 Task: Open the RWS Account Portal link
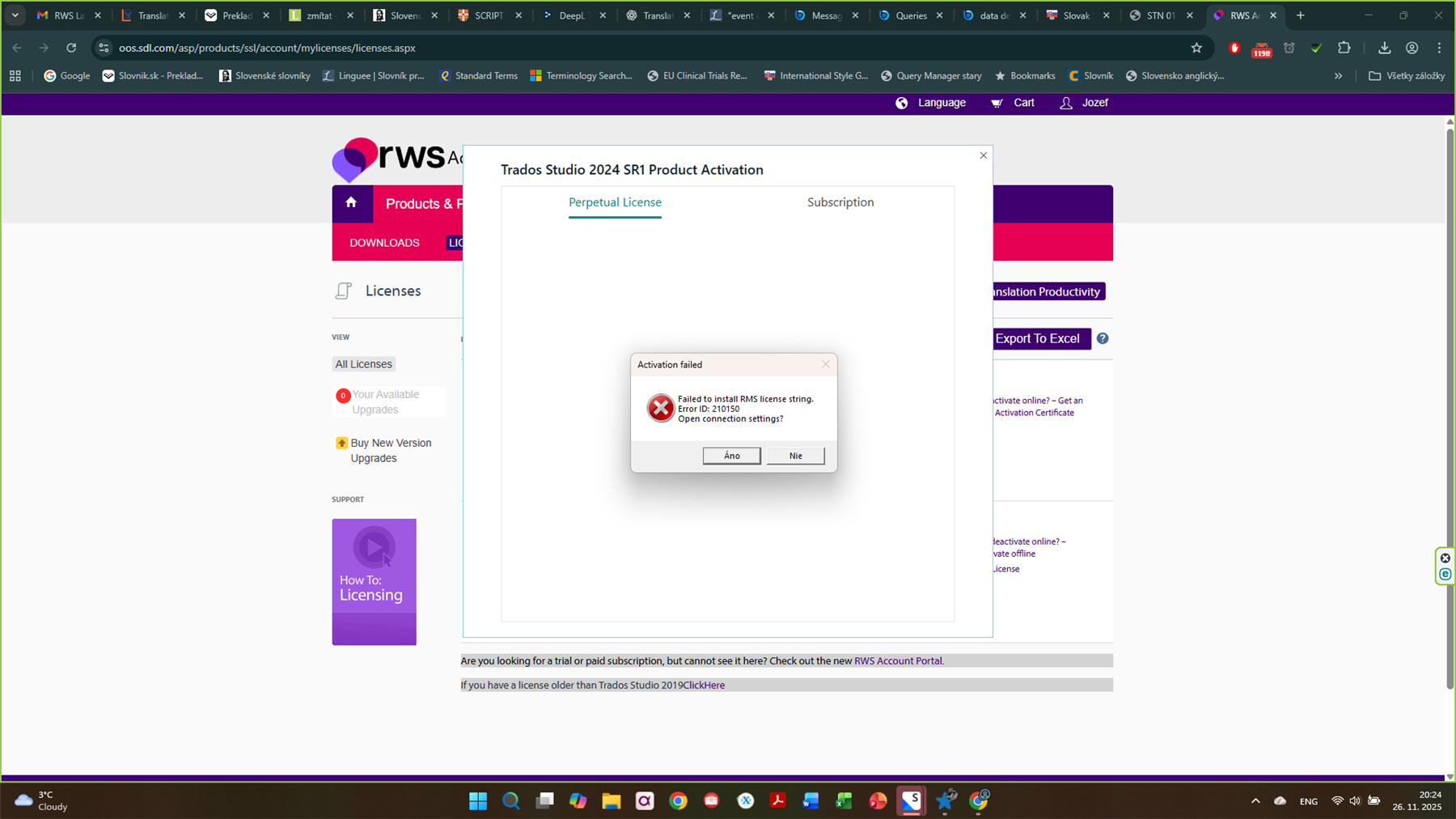click(897, 660)
